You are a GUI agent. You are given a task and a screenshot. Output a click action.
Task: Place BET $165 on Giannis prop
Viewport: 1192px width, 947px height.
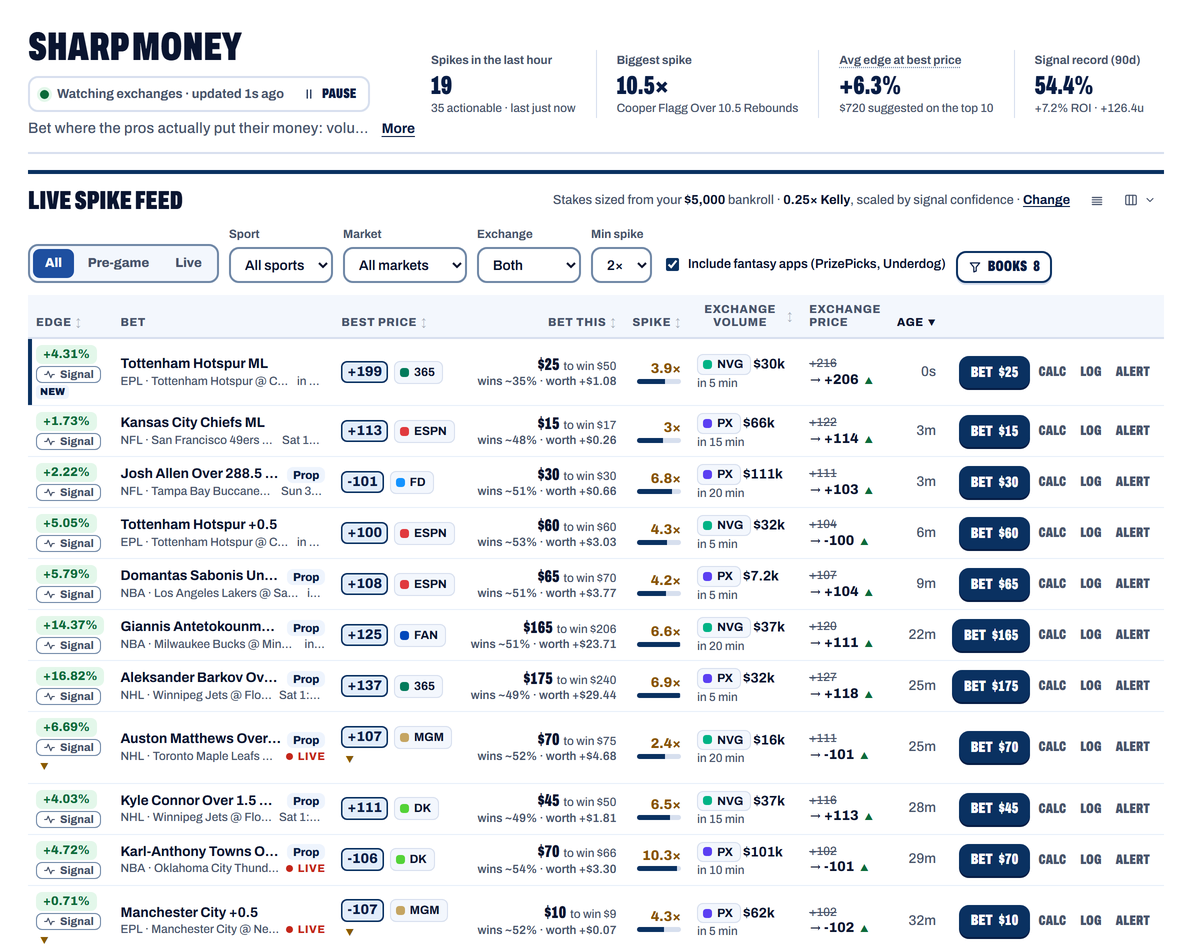(991, 635)
